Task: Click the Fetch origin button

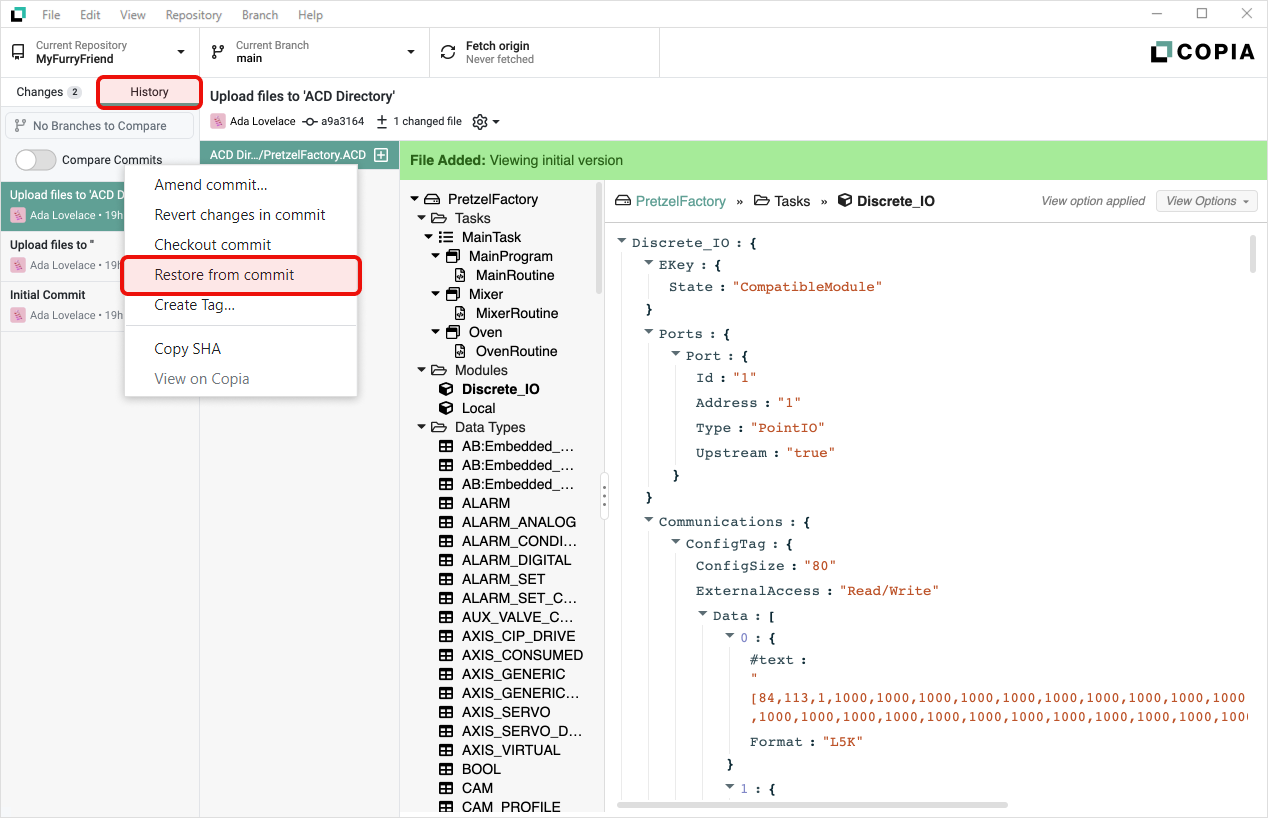Action: (544, 52)
